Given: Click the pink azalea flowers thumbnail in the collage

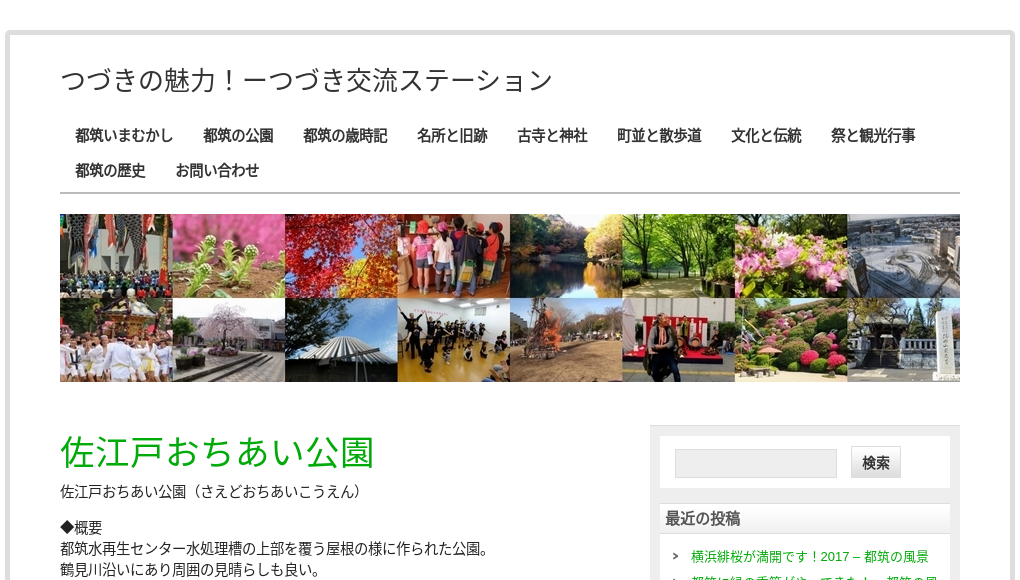Looking at the screenshot, I should click(790, 254).
